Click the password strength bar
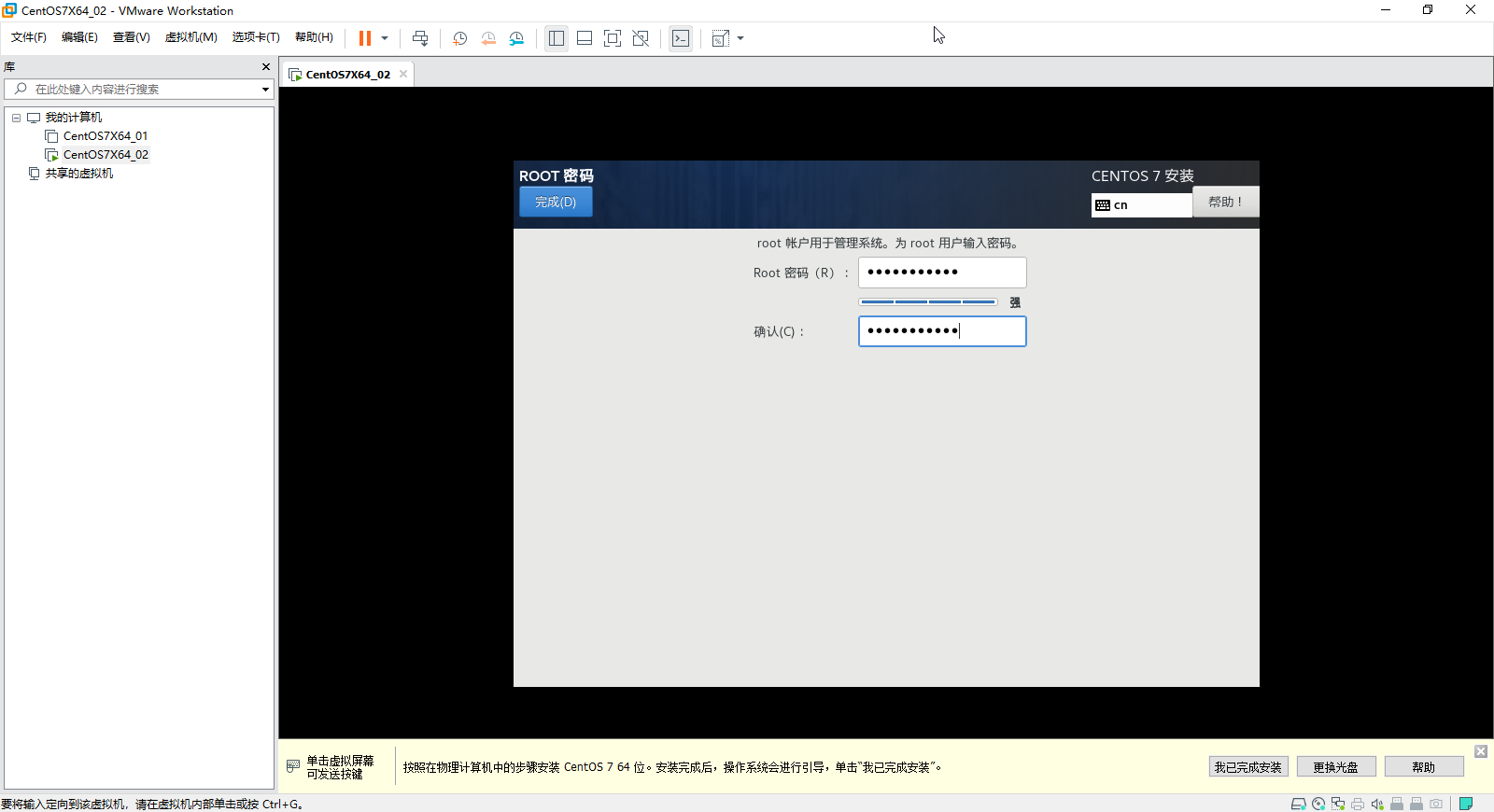The image size is (1494, 812). pyautogui.click(x=928, y=302)
